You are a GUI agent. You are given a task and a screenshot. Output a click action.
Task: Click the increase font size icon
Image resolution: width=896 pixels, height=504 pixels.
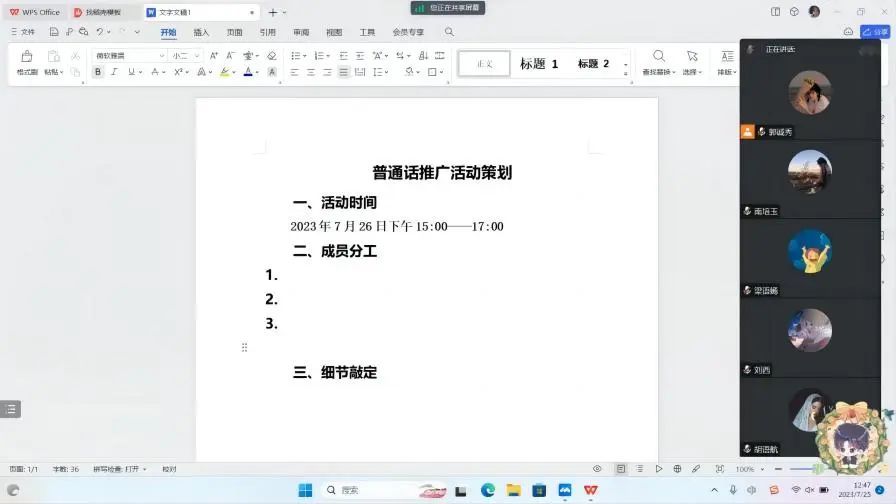coord(213,56)
